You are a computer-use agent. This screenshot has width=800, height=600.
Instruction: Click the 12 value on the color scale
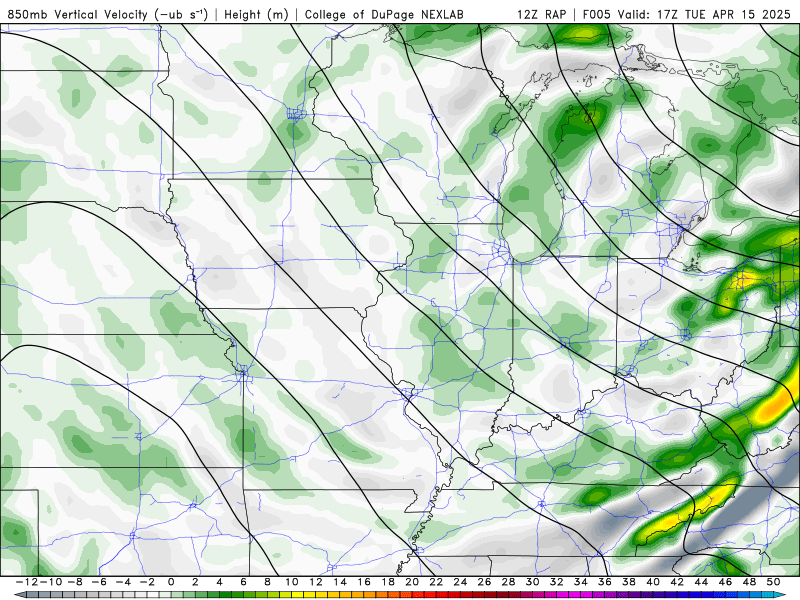point(316,582)
